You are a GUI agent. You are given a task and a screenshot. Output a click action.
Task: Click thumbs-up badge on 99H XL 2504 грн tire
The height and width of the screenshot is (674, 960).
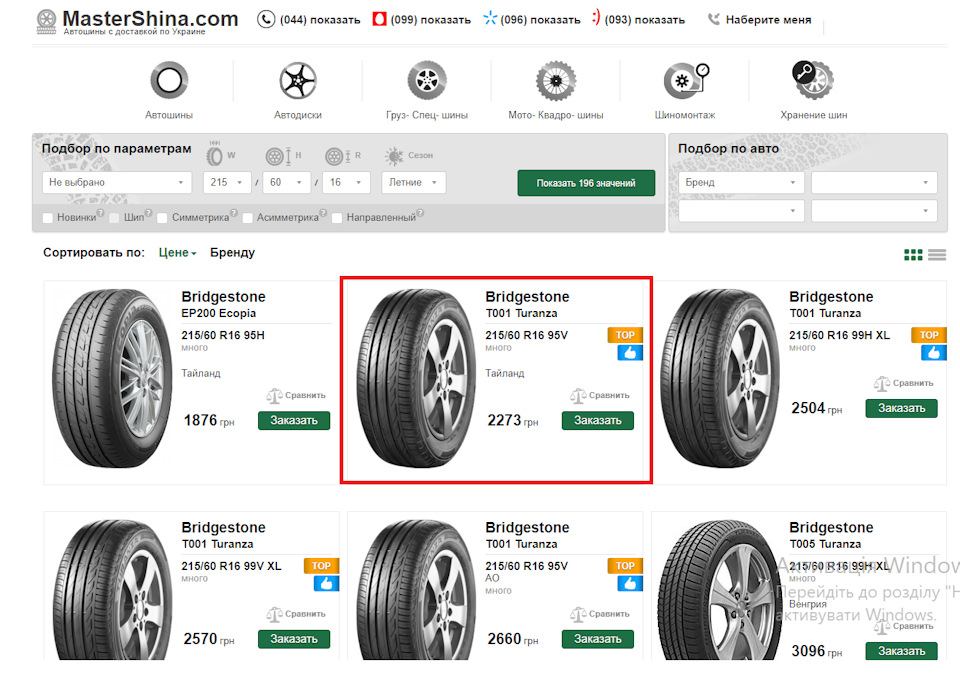934,353
